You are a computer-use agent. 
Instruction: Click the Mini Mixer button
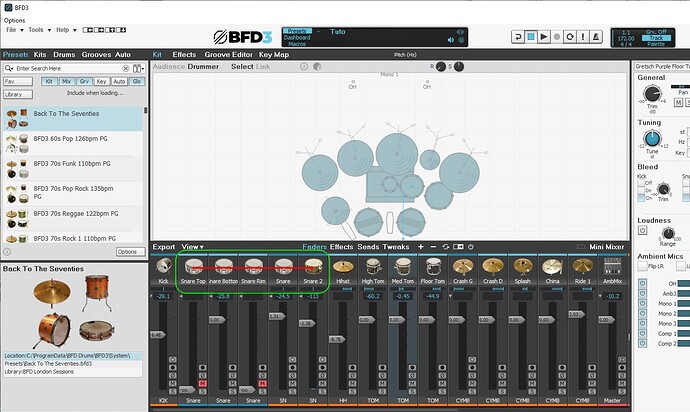coord(606,247)
